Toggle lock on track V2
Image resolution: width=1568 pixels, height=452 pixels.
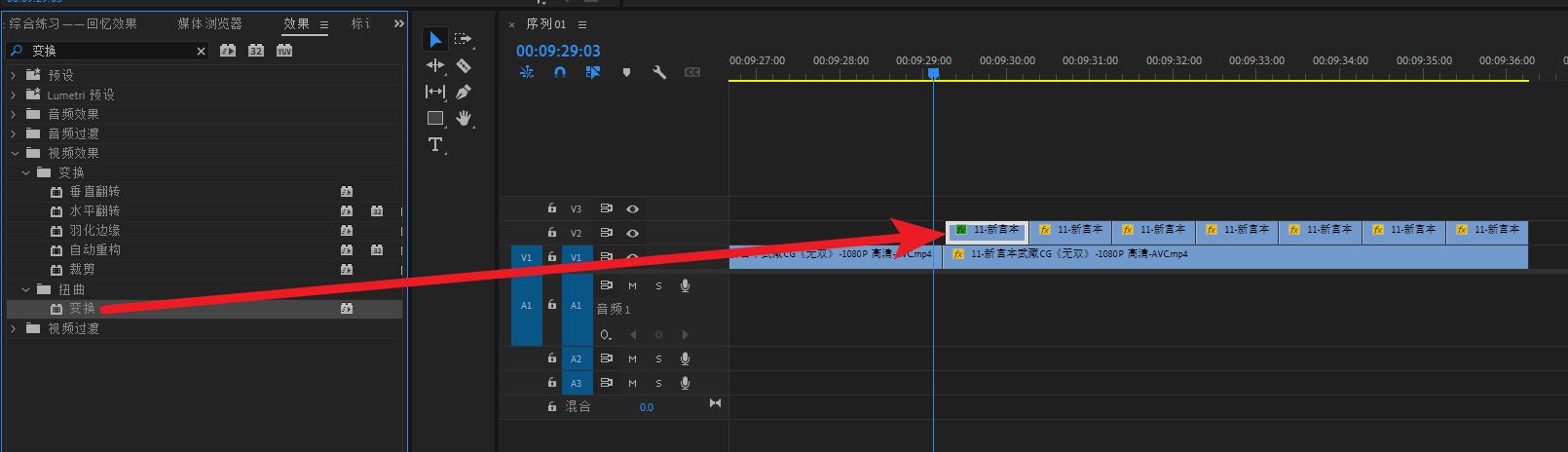[x=551, y=233]
